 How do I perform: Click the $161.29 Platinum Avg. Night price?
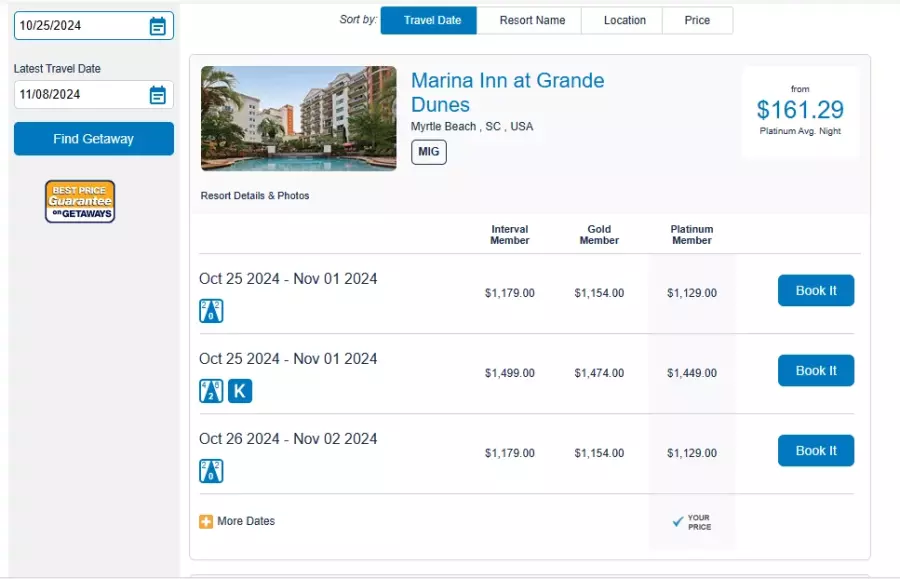click(800, 110)
